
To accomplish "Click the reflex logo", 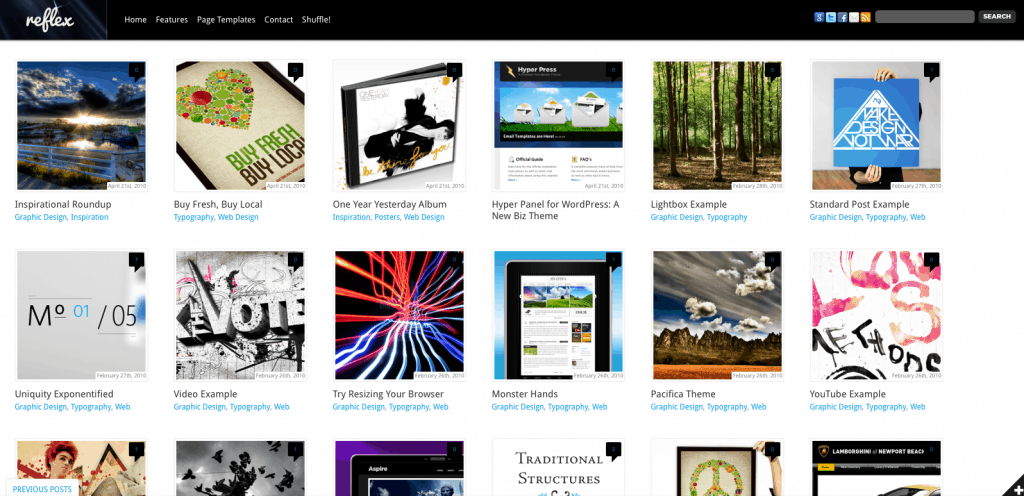I will click(50, 20).
